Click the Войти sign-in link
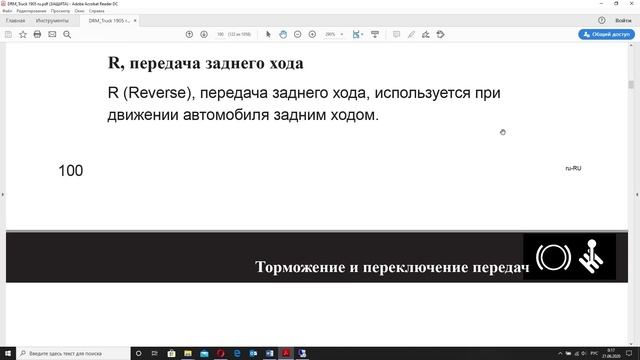Viewport: 640px width, 360px height. [x=623, y=20]
